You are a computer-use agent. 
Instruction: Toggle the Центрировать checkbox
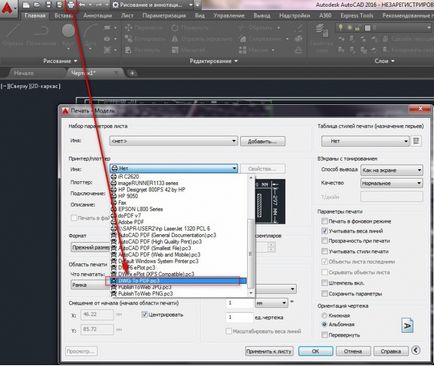144,315
